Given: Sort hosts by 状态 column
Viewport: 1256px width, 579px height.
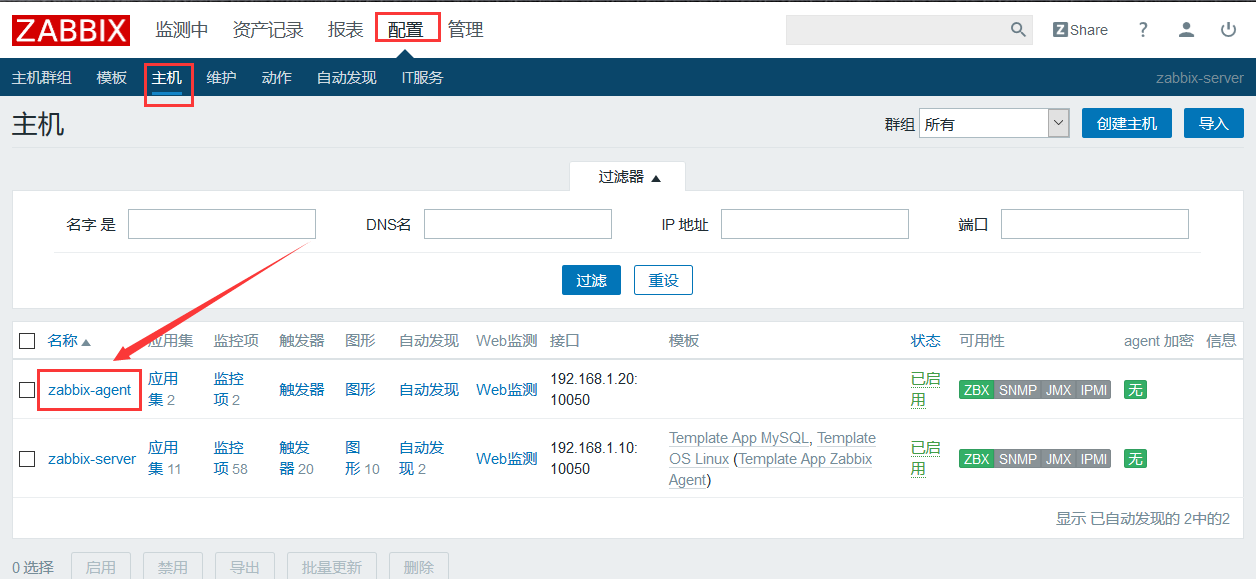Looking at the screenshot, I should coord(925,341).
